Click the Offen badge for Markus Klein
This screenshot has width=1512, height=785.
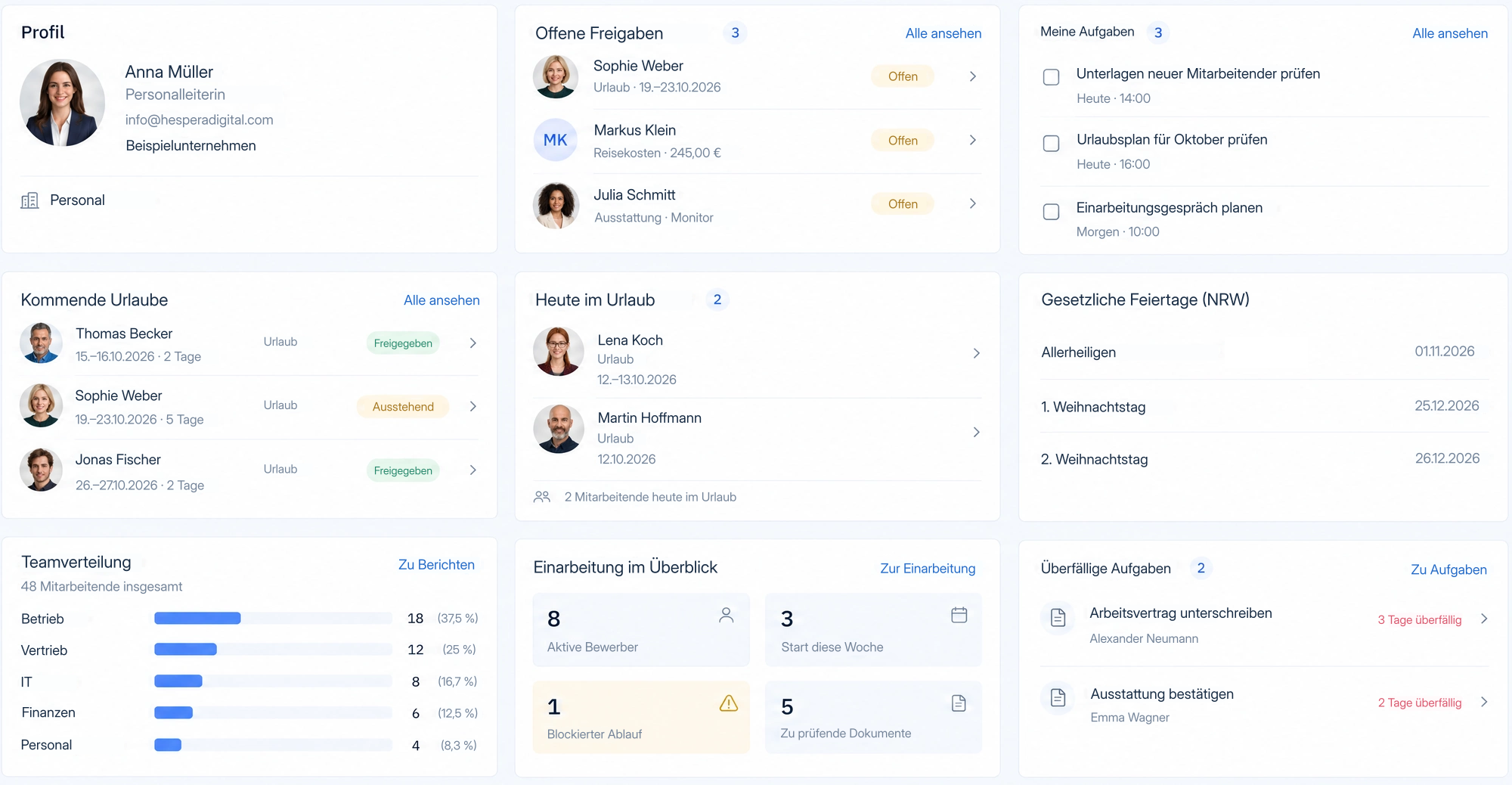click(903, 141)
